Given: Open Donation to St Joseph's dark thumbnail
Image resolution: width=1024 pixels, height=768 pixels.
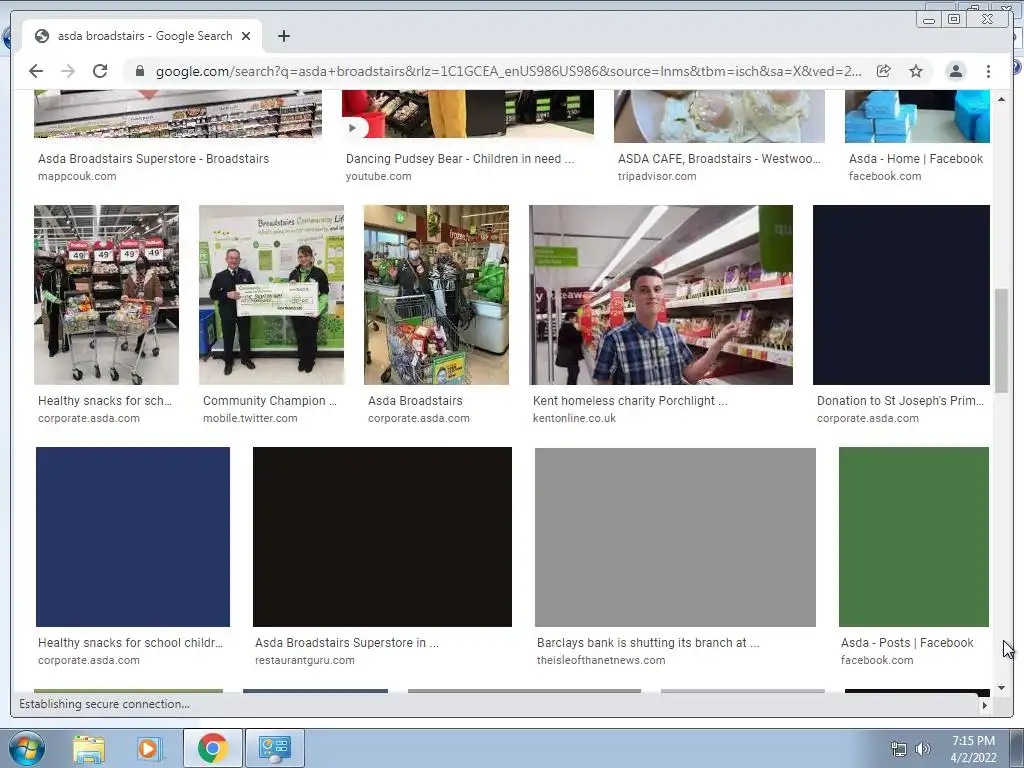Looking at the screenshot, I should (x=901, y=295).
